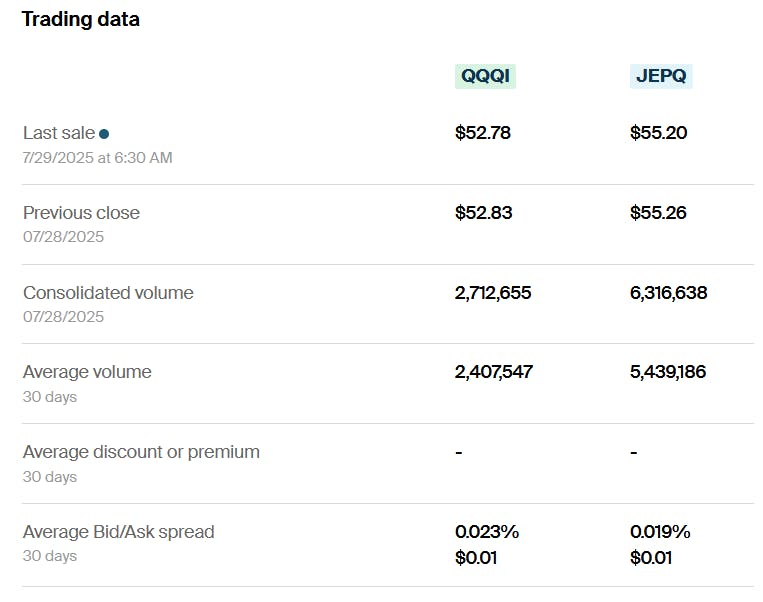Click QQQI bid/ask spread value 0.023%
Screen dimensions: 763x602
tap(487, 532)
